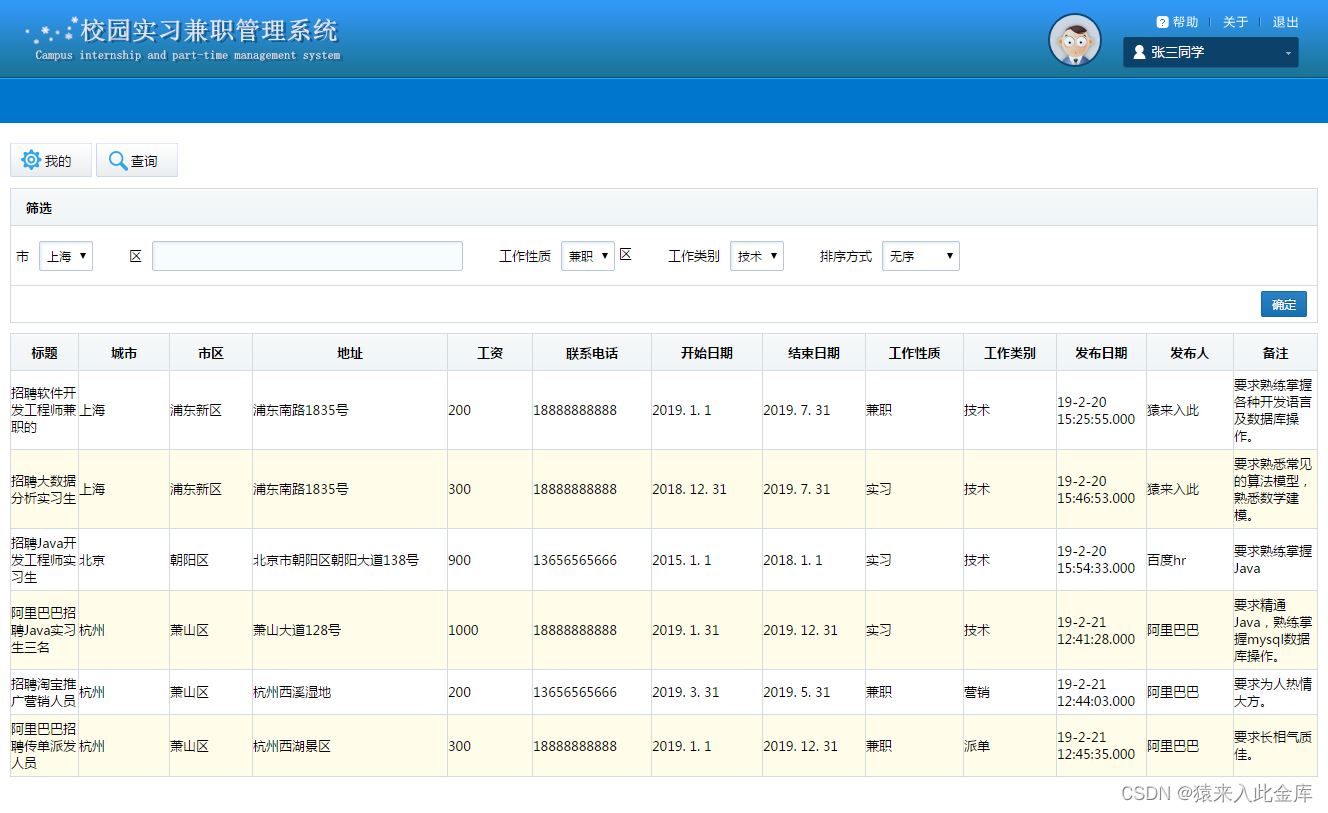Click the 工资 column header
1328x813 pixels.
pyautogui.click(x=490, y=353)
